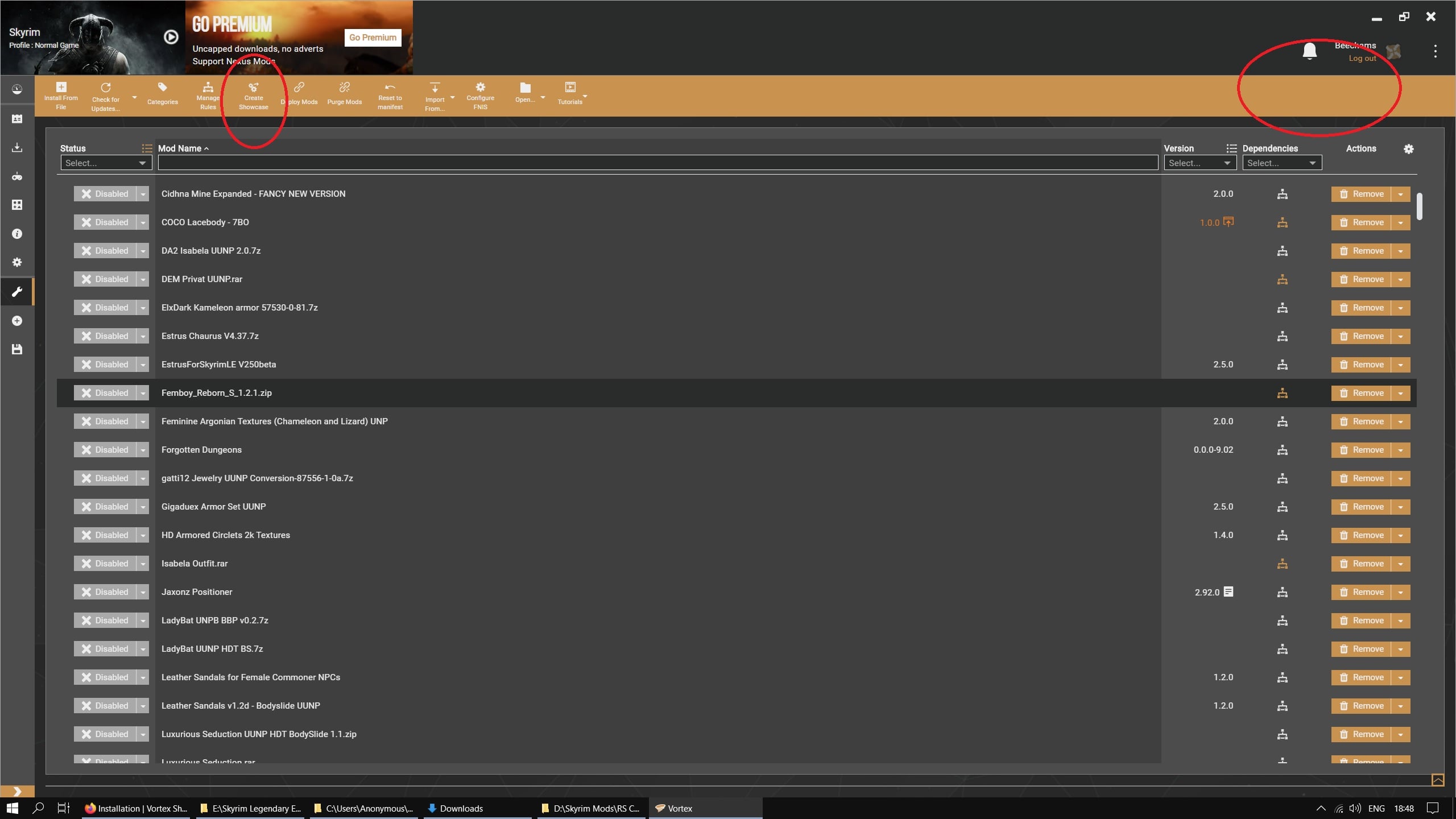Open dependencies icon for Femboy_Reborn_S_1.2.1.zip
This screenshot has height=819, width=1456.
1282,393
